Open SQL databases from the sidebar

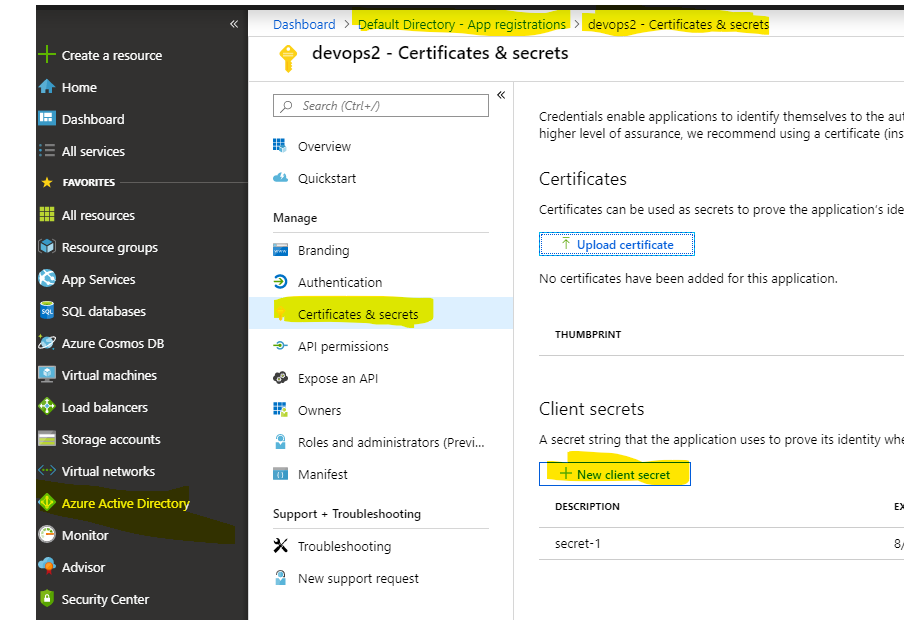click(x=96, y=311)
